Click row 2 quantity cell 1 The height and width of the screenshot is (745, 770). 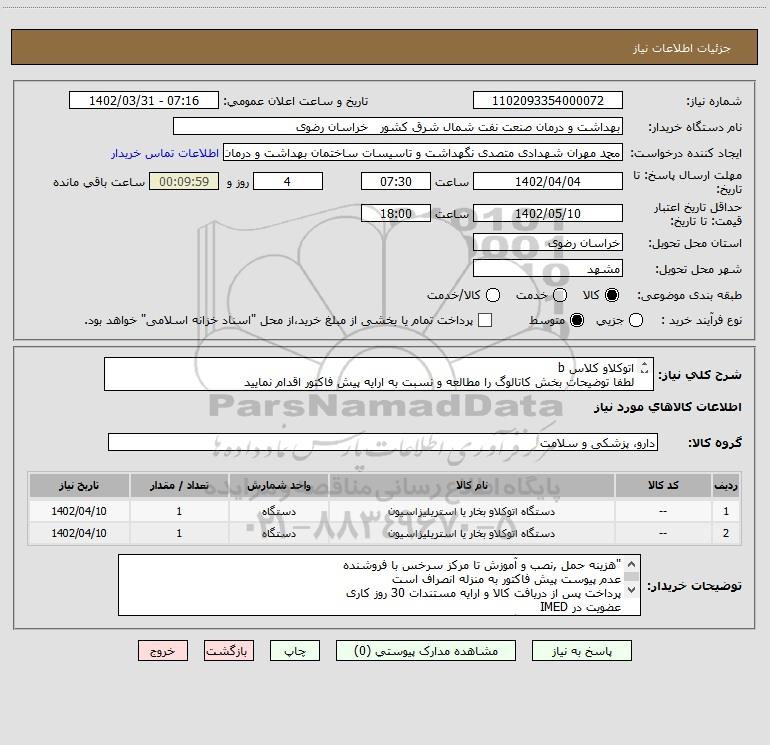pyautogui.click(x=179, y=533)
